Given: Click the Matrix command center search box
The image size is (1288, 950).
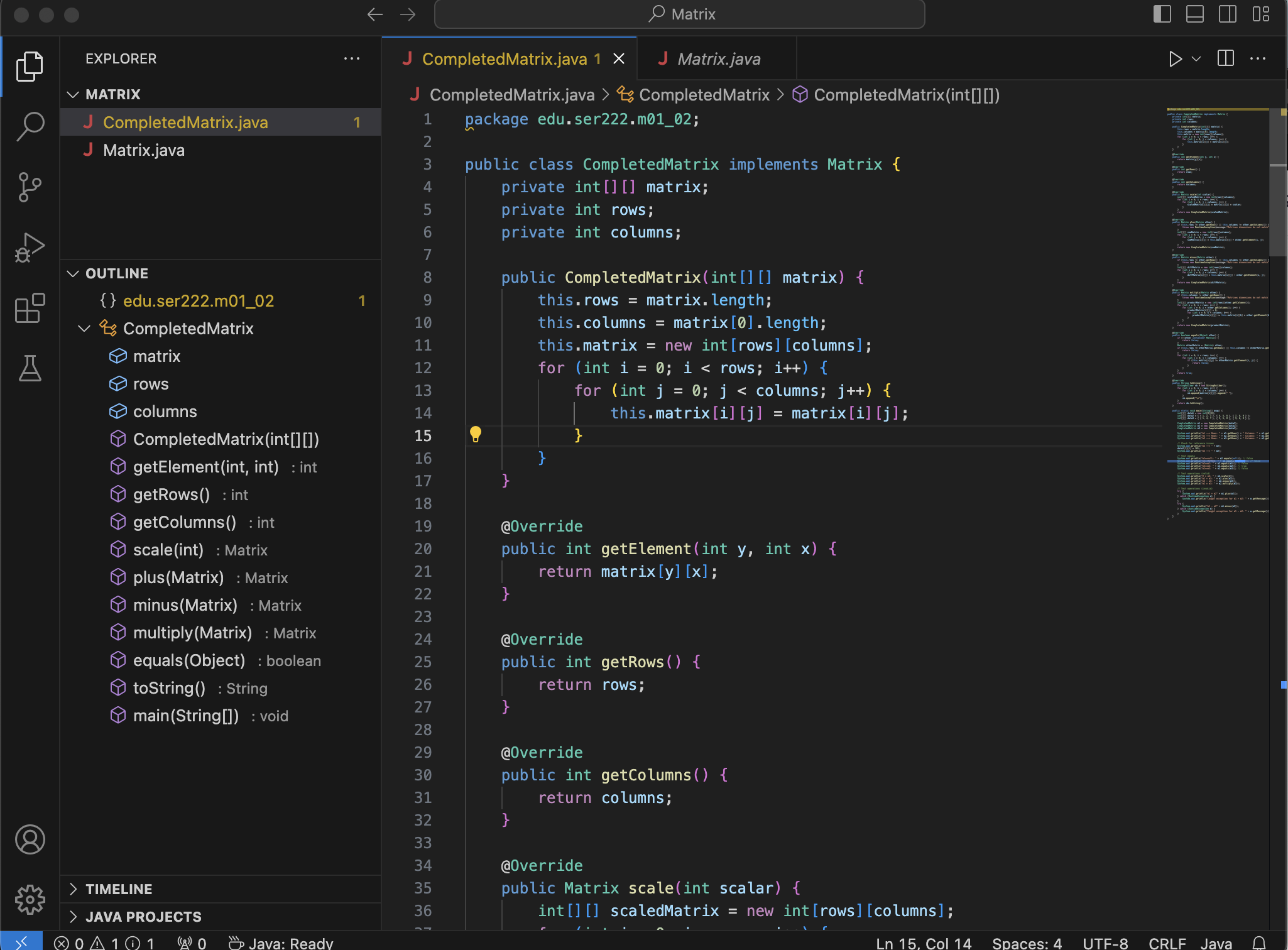Looking at the screenshot, I should tap(680, 14).
